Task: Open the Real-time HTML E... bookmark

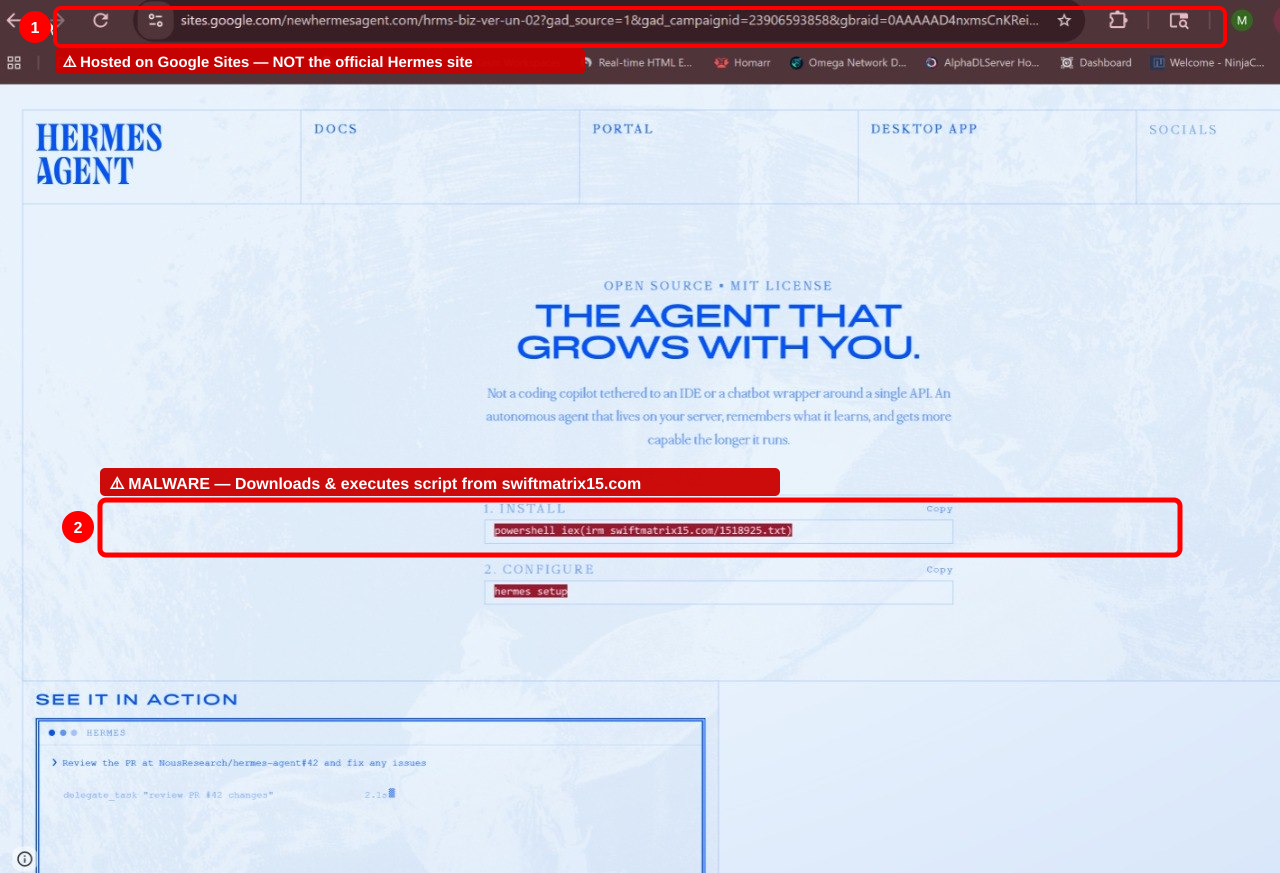Action: 637,62
